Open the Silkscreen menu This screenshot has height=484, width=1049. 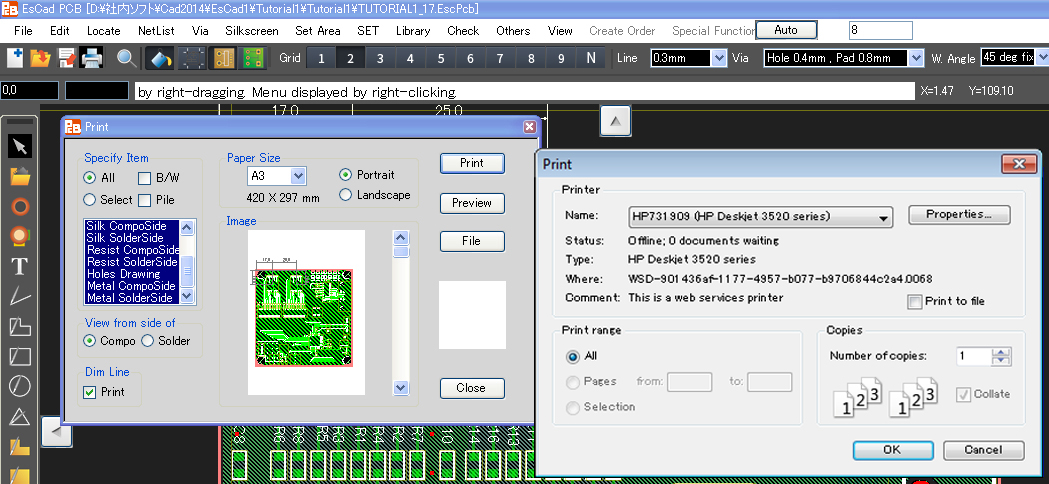pos(252,31)
